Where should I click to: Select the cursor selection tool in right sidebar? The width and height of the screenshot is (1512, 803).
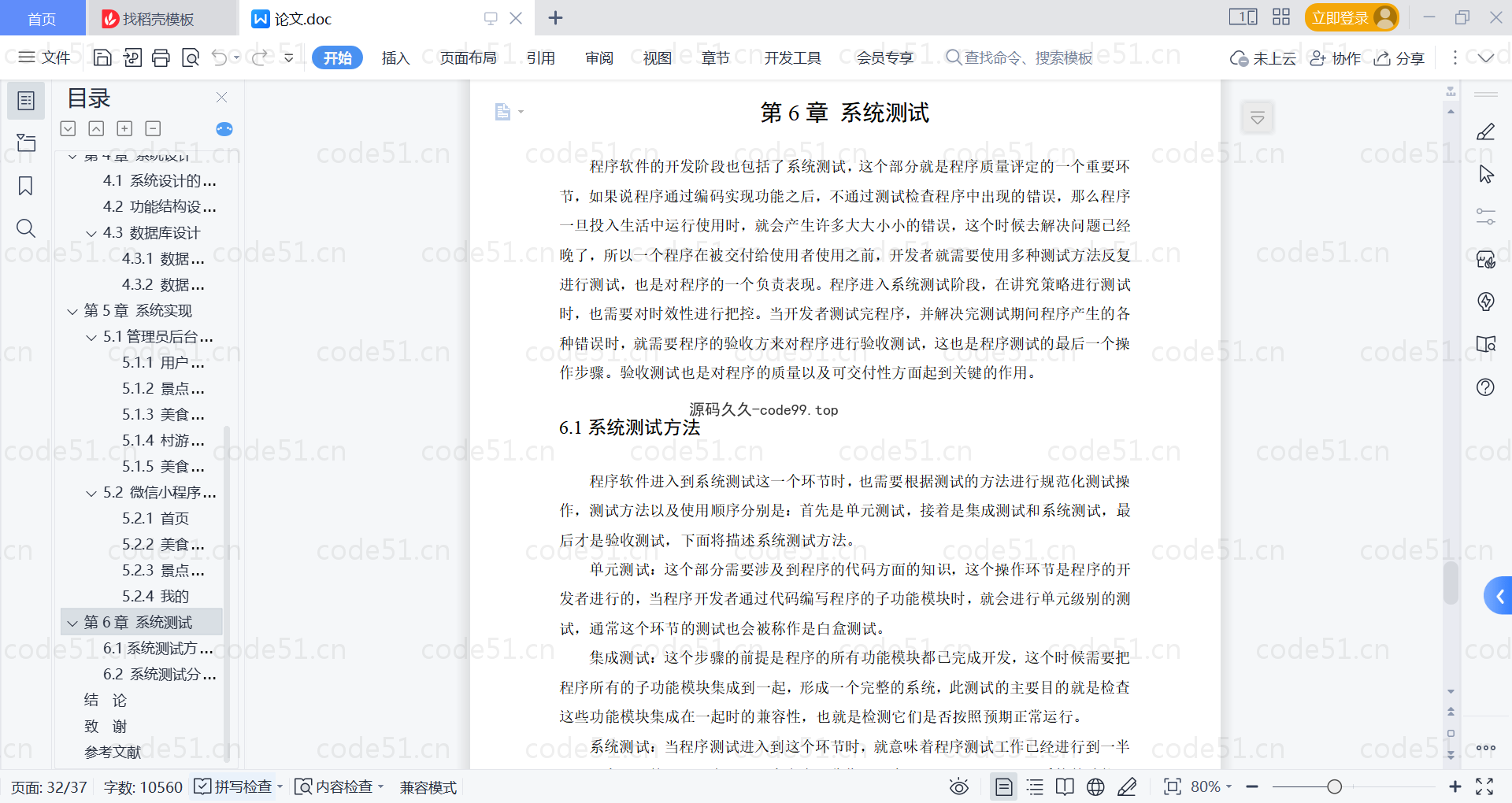tap(1486, 174)
